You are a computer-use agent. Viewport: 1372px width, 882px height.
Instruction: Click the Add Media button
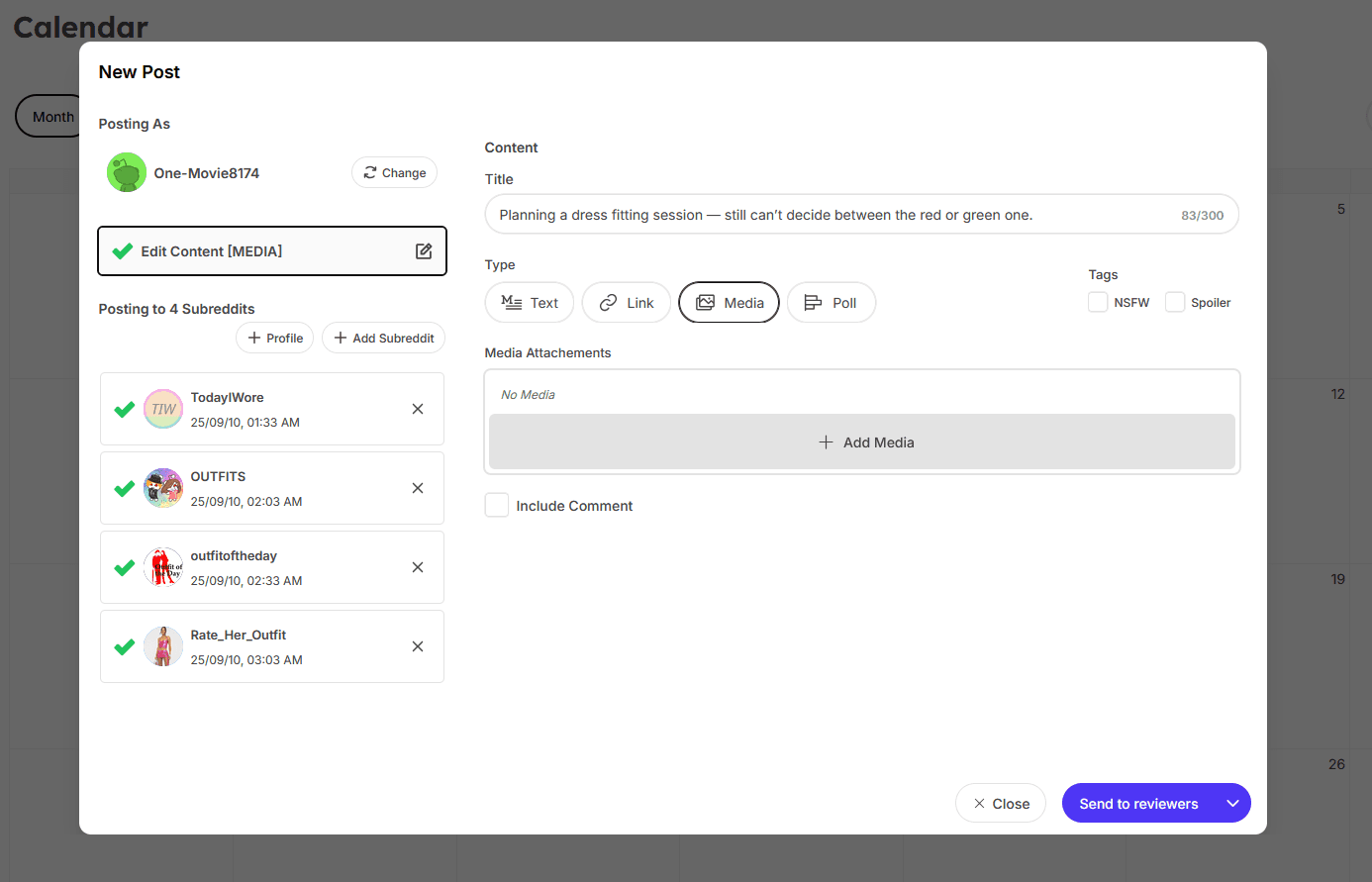pyautogui.click(x=861, y=441)
